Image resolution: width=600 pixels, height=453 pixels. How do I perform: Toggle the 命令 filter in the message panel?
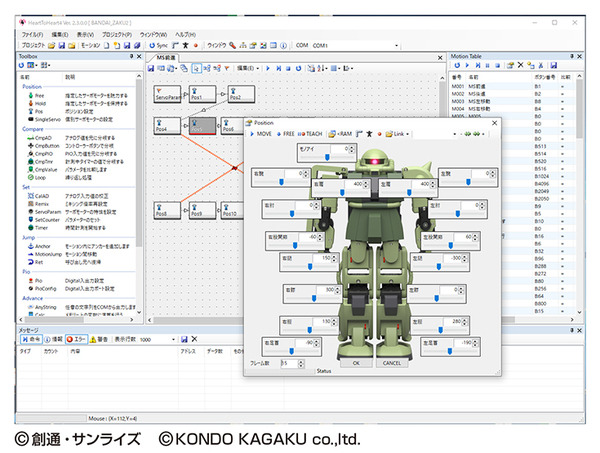click(31, 339)
